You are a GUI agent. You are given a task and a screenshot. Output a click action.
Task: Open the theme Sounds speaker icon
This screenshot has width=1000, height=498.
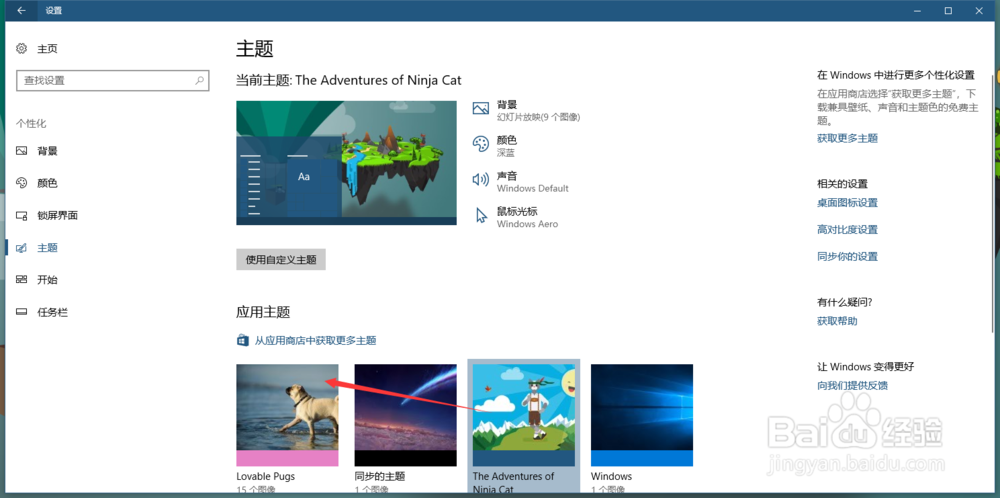(x=480, y=180)
